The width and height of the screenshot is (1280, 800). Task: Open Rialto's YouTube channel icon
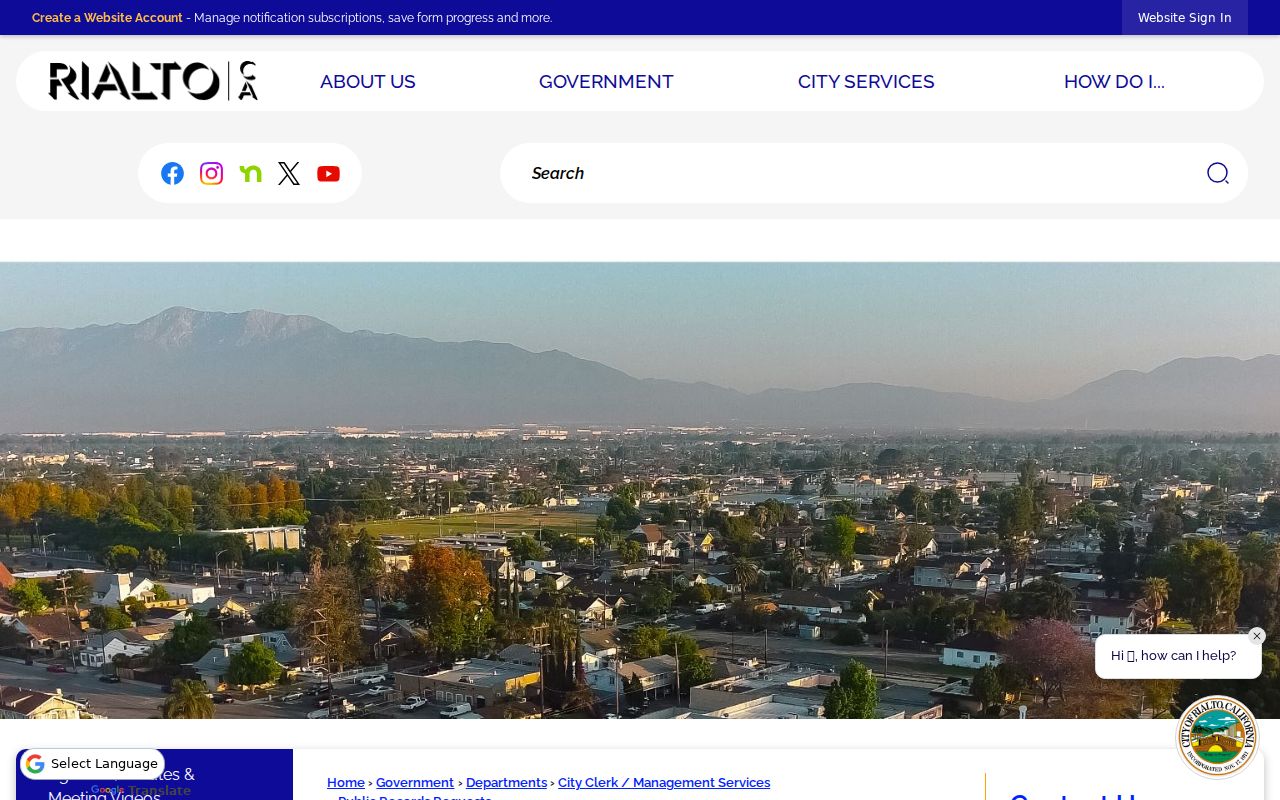pyautogui.click(x=328, y=173)
